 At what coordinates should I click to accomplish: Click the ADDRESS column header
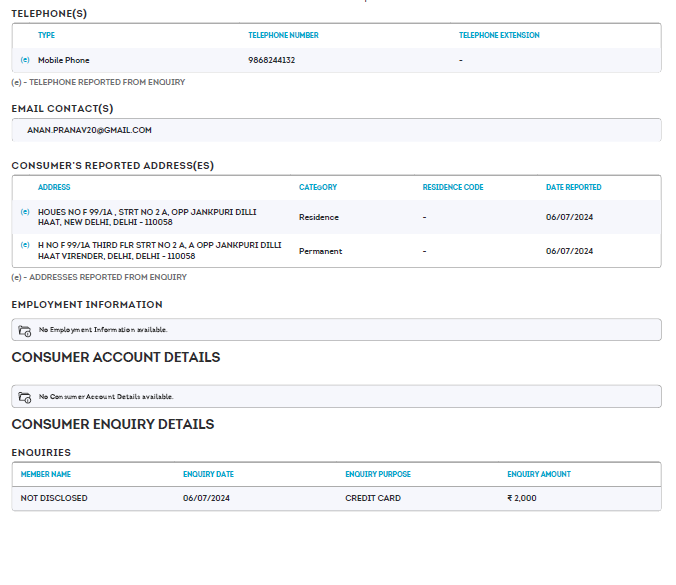coord(54,187)
